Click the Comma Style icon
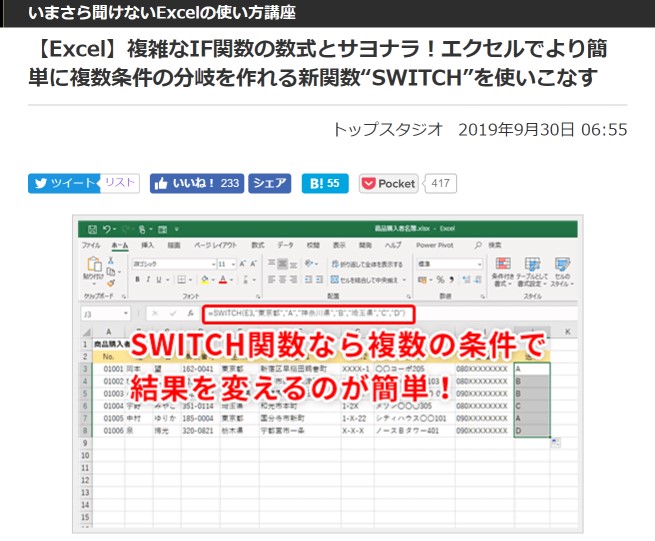 [452, 279]
